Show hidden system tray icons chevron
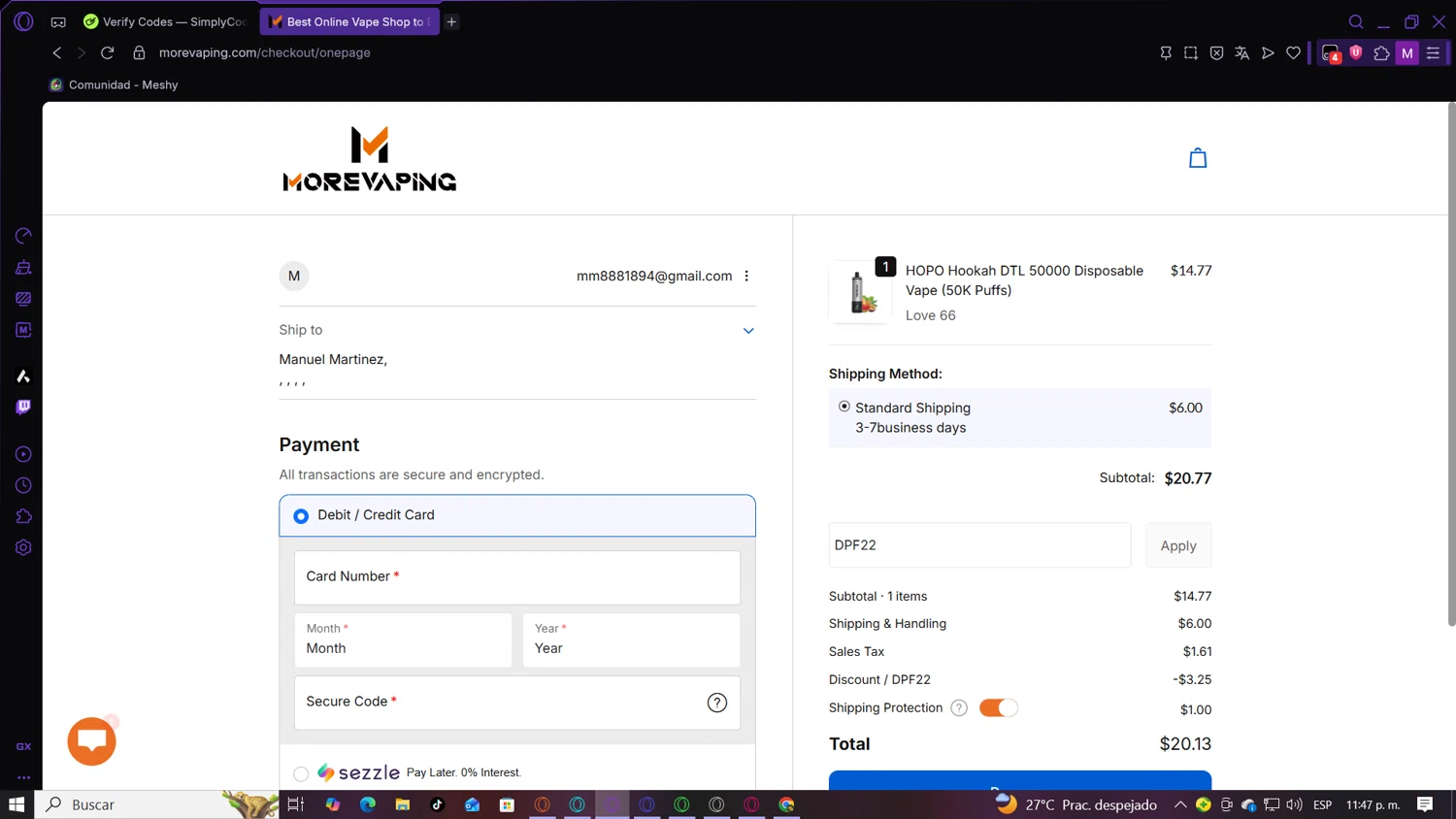 click(1180, 804)
